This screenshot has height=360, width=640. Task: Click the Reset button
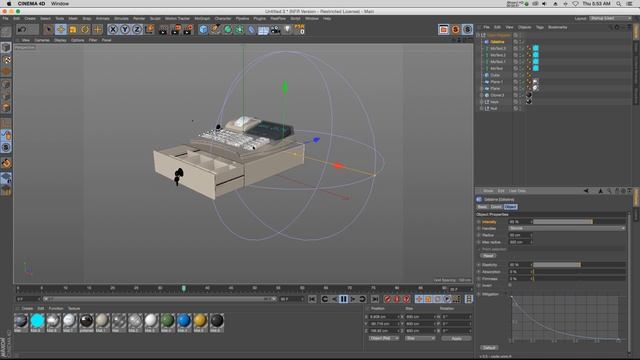tap(488, 256)
